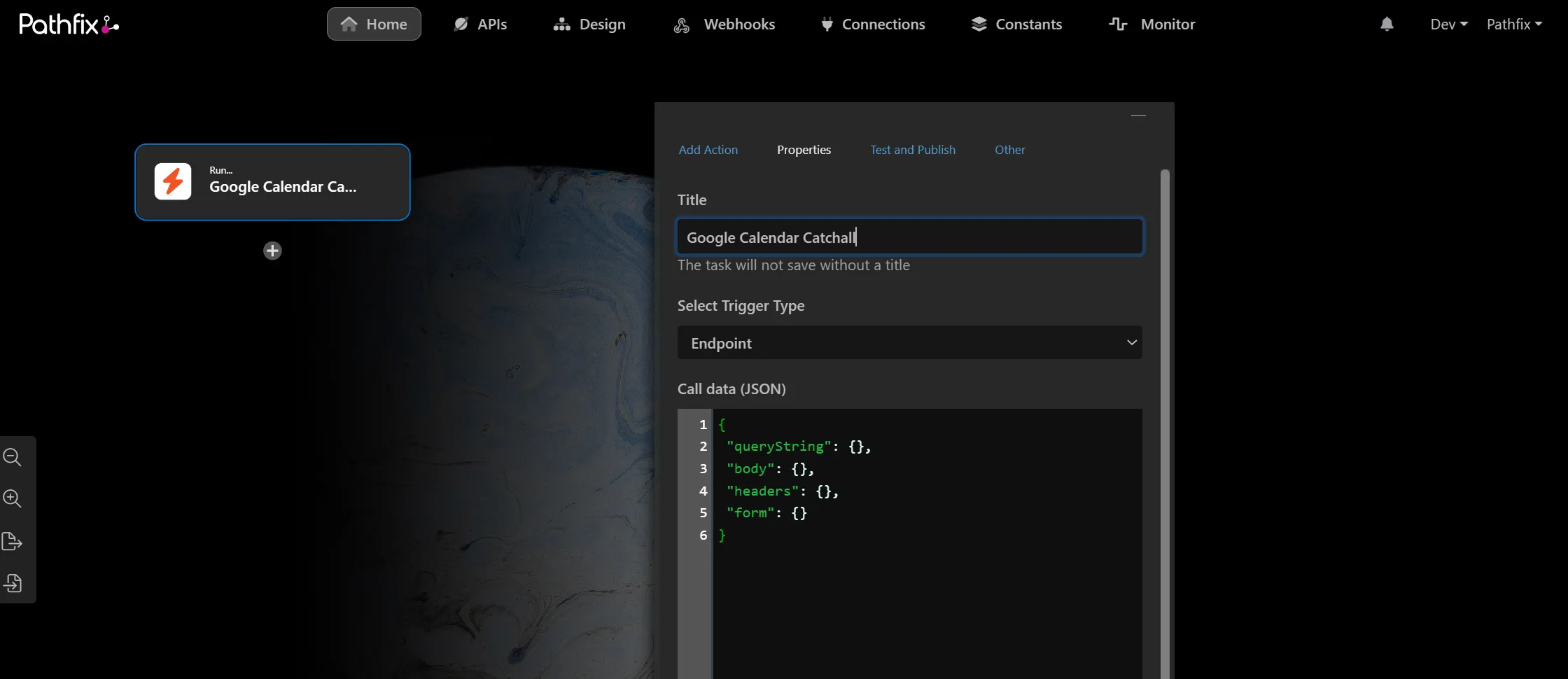Click line number 1 in the JSON editor

tap(703, 425)
